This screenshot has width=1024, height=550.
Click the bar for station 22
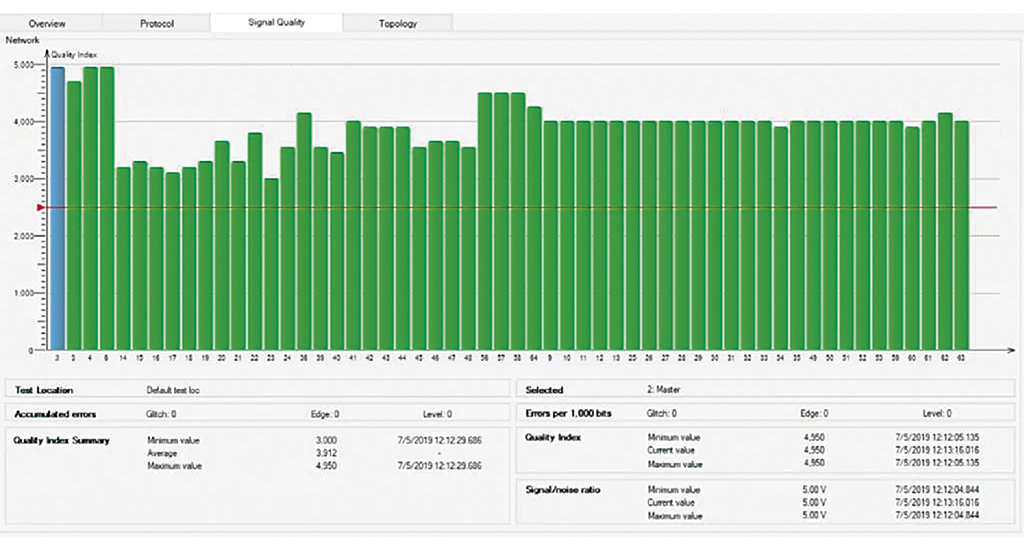tap(255, 242)
